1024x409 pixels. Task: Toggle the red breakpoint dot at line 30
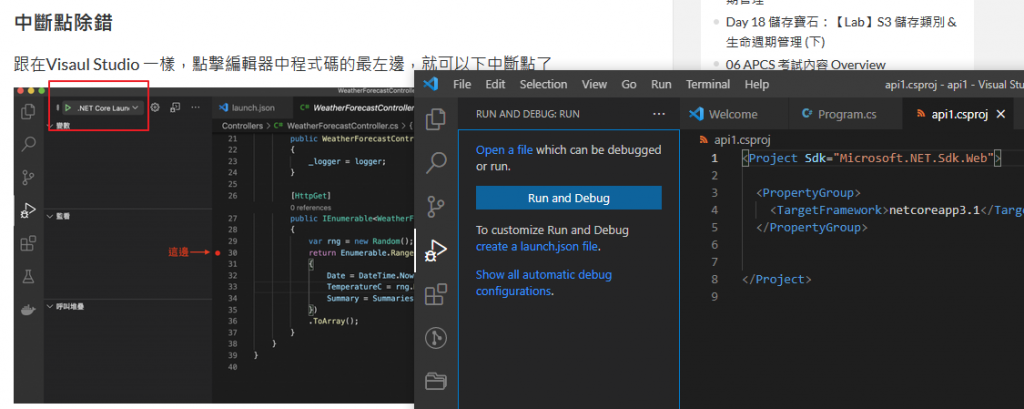217,252
